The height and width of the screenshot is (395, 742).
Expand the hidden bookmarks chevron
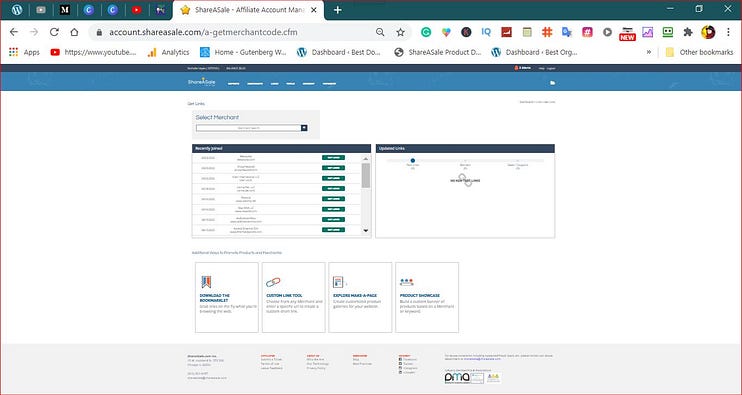point(649,52)
